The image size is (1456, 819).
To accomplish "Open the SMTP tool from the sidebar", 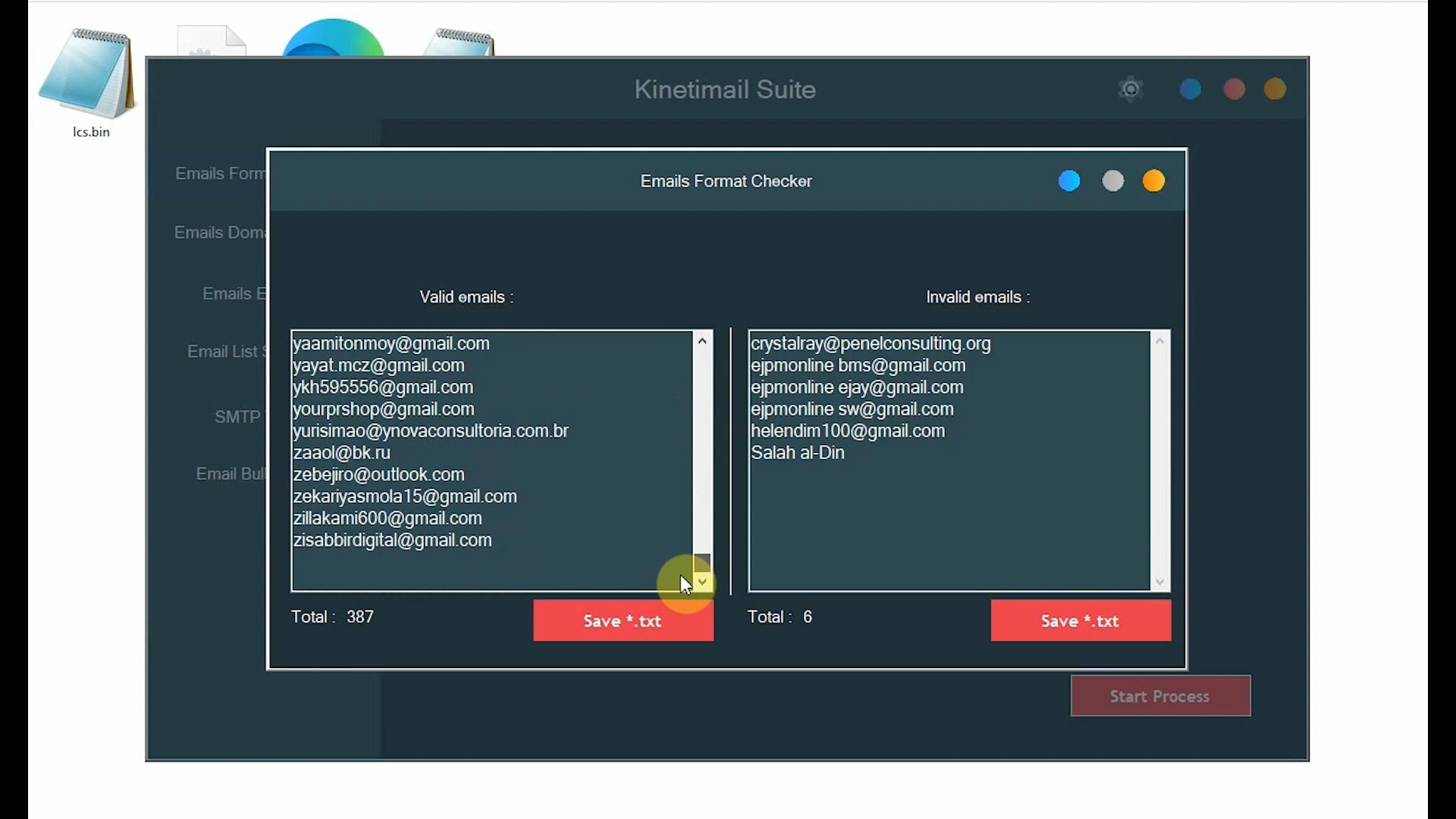I will tap(237, 416).
